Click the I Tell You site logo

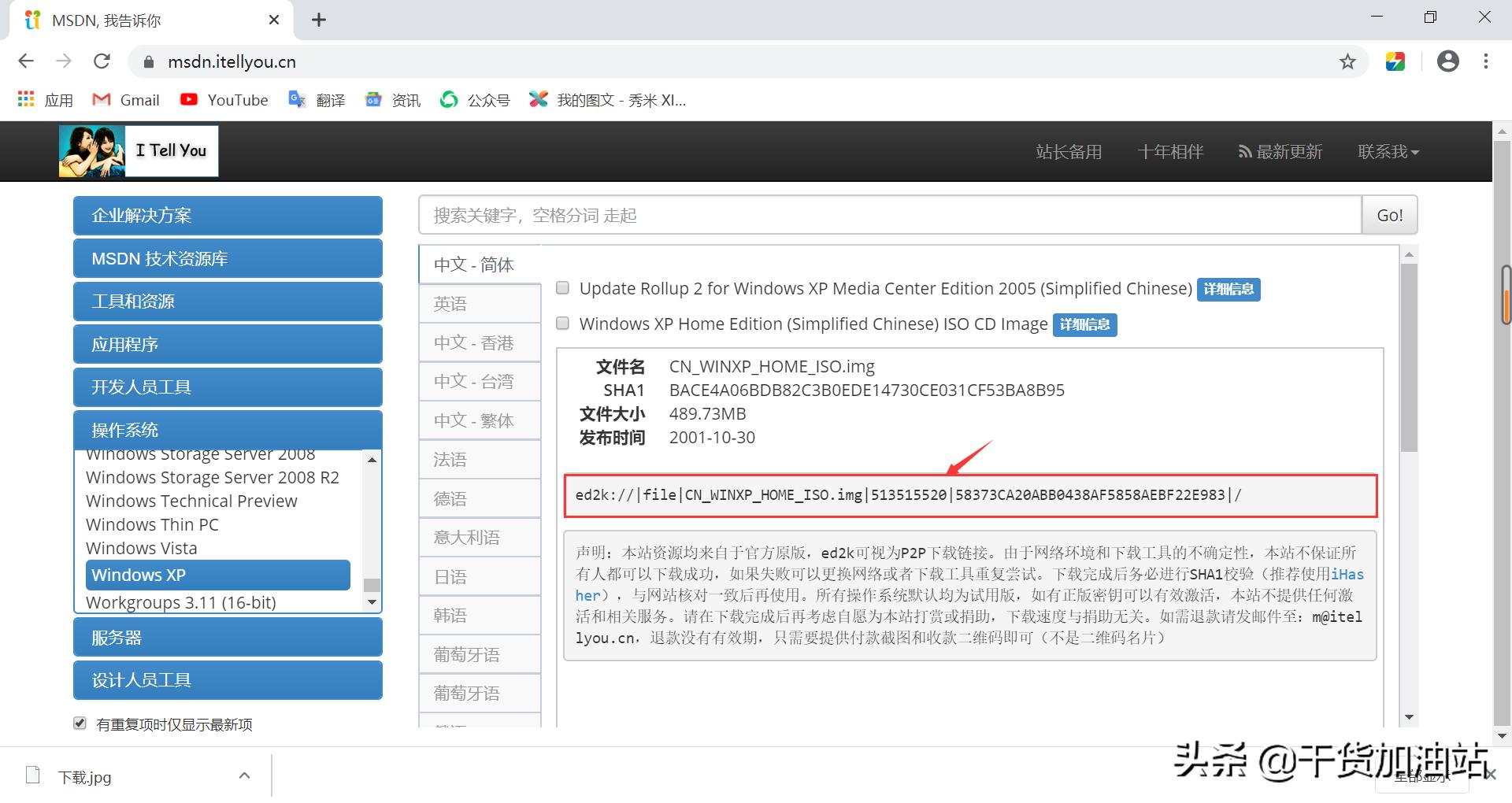point(138,150)
